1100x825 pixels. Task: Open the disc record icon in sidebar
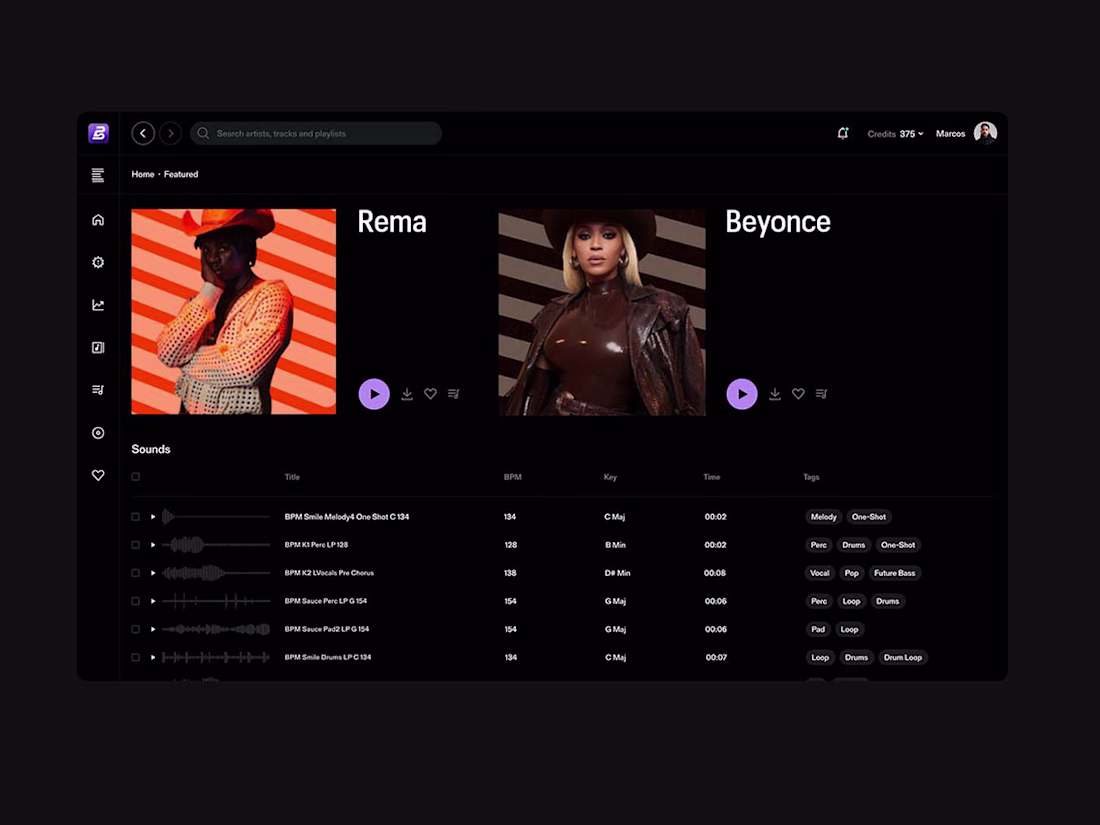pyautogui.click(x=98, y=433)
